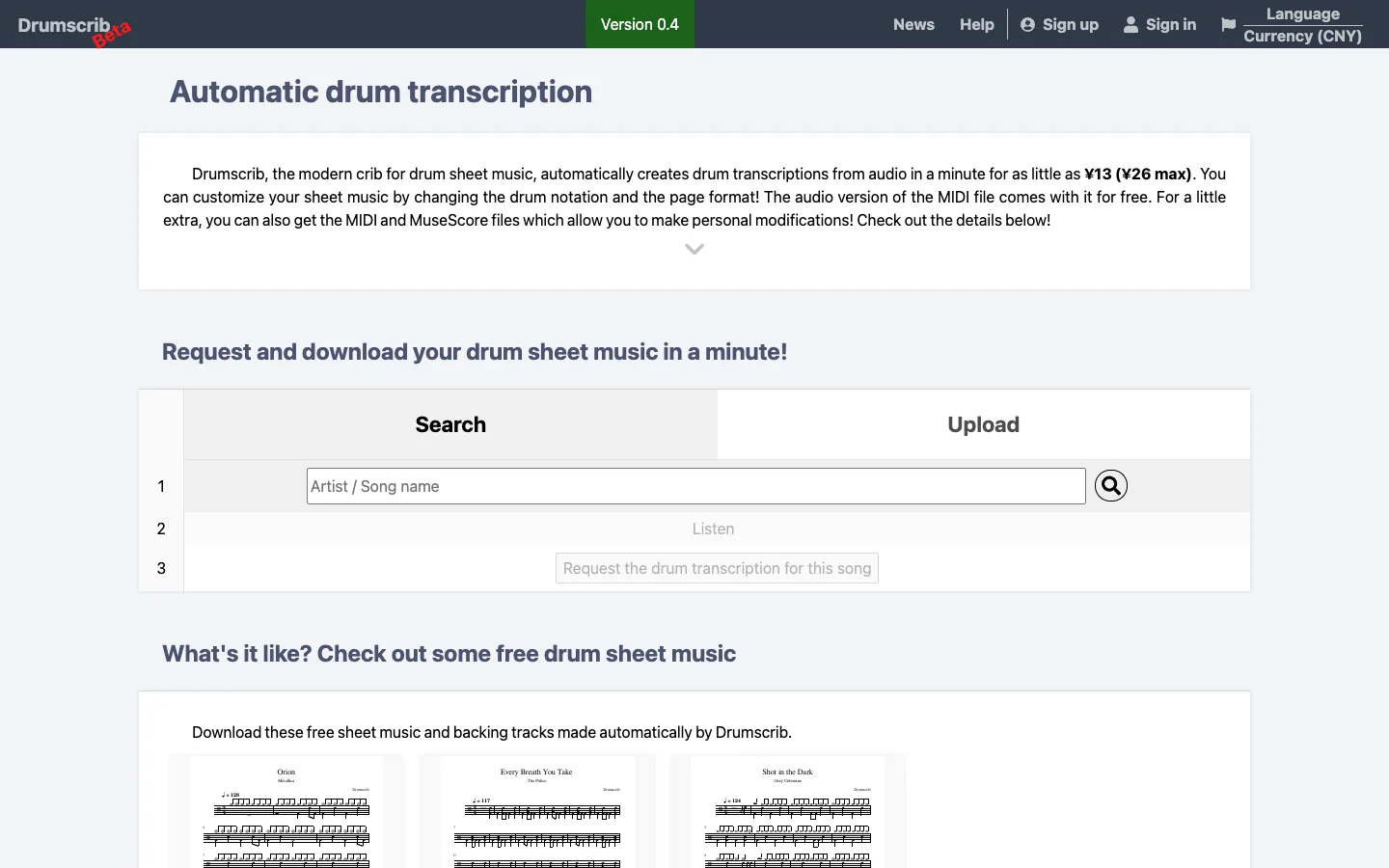Click the Listen row
Viewport: 1389px width, 868px height.
[x=717, y=529]
